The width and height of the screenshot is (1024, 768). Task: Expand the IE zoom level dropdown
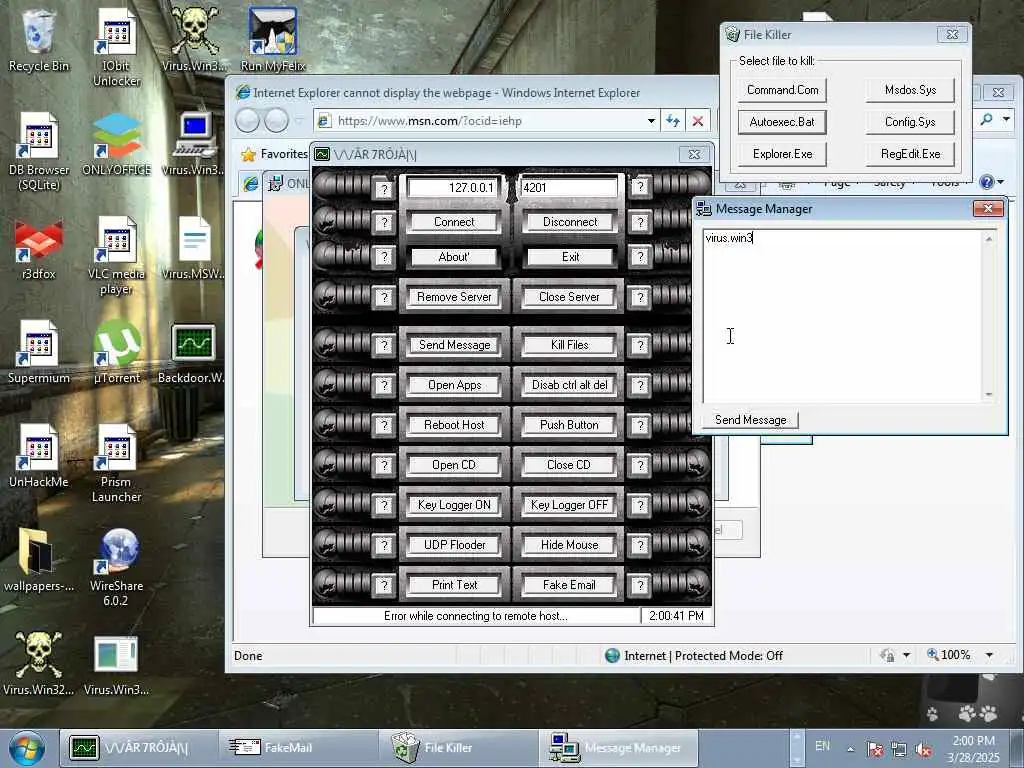(x=989, y=655)
